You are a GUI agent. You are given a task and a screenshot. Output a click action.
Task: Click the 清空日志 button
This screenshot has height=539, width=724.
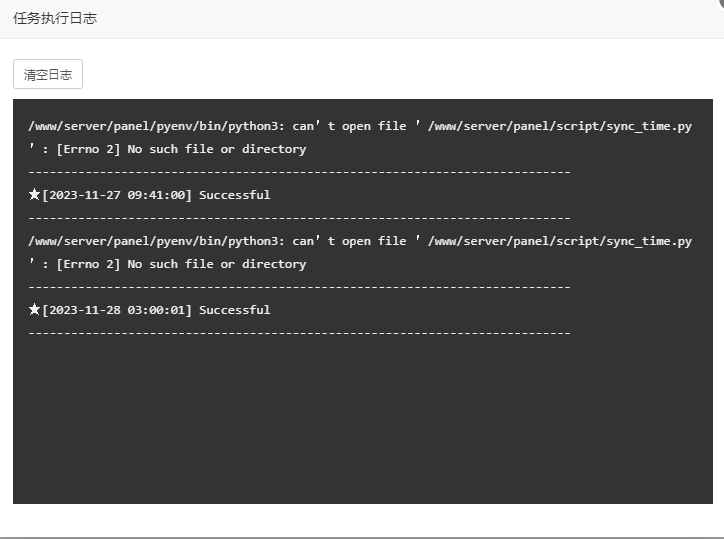pos(48,74)
